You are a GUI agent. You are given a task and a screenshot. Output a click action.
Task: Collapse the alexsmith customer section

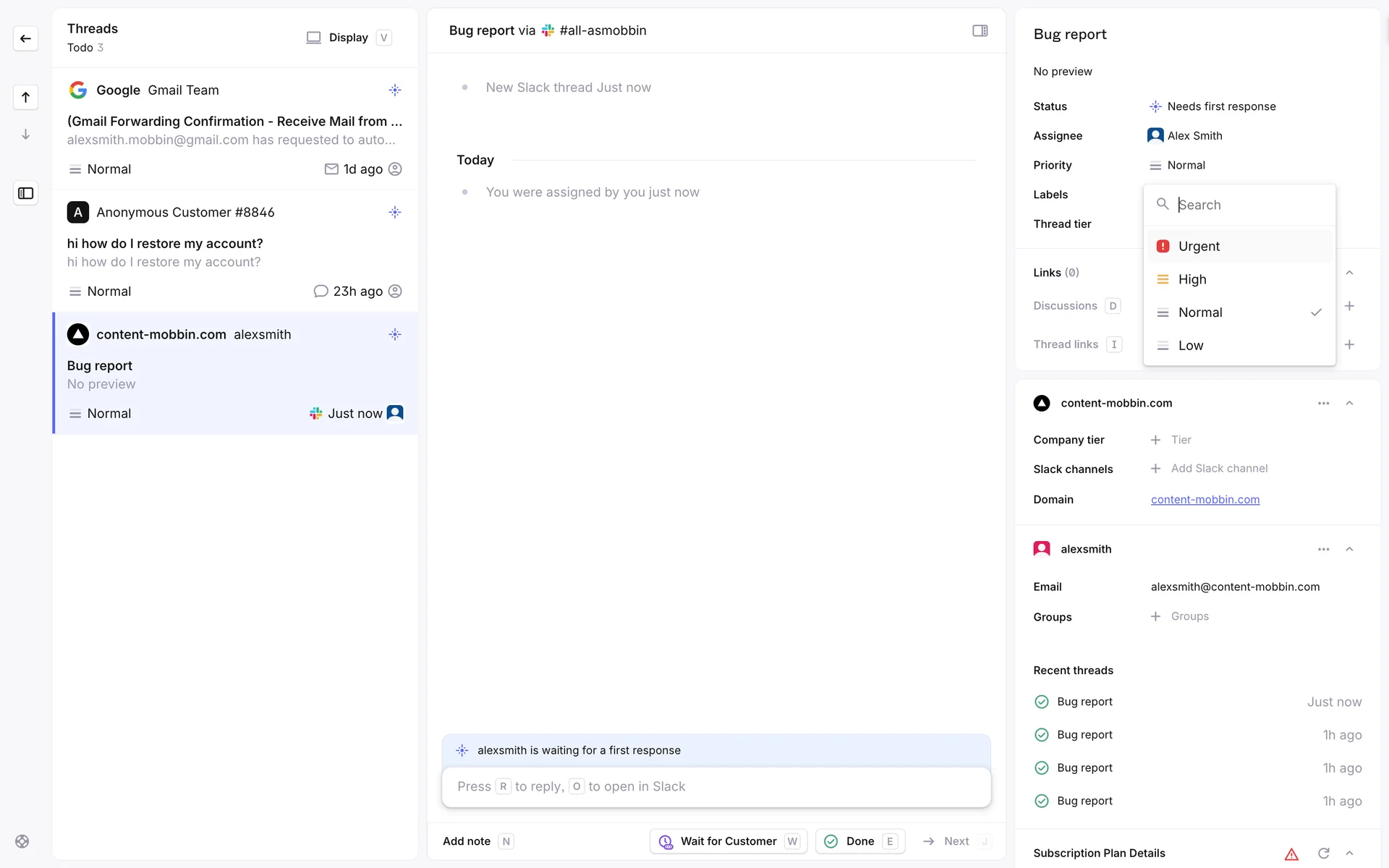point(1349,549)
